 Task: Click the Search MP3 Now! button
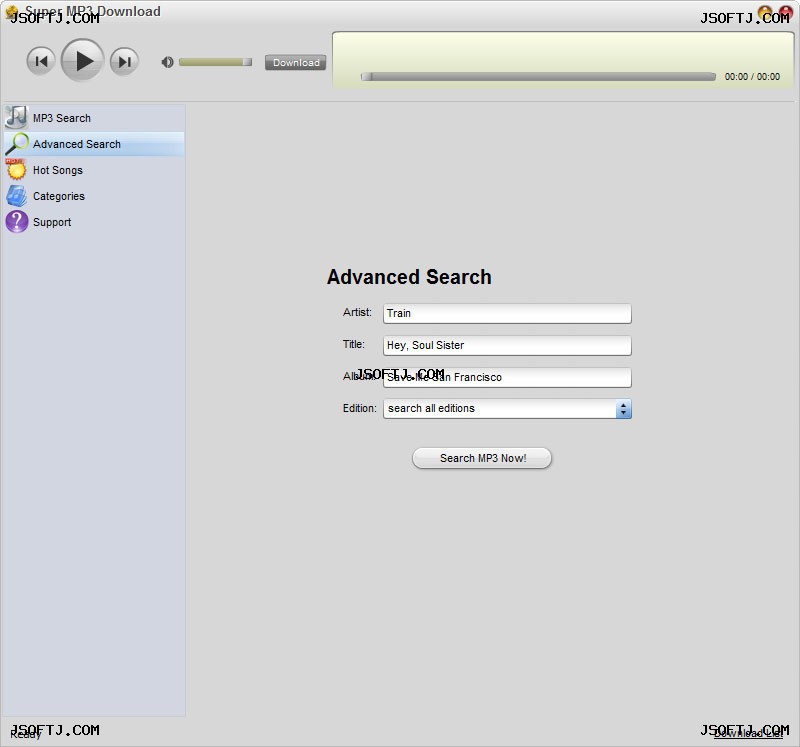point(482,458)
